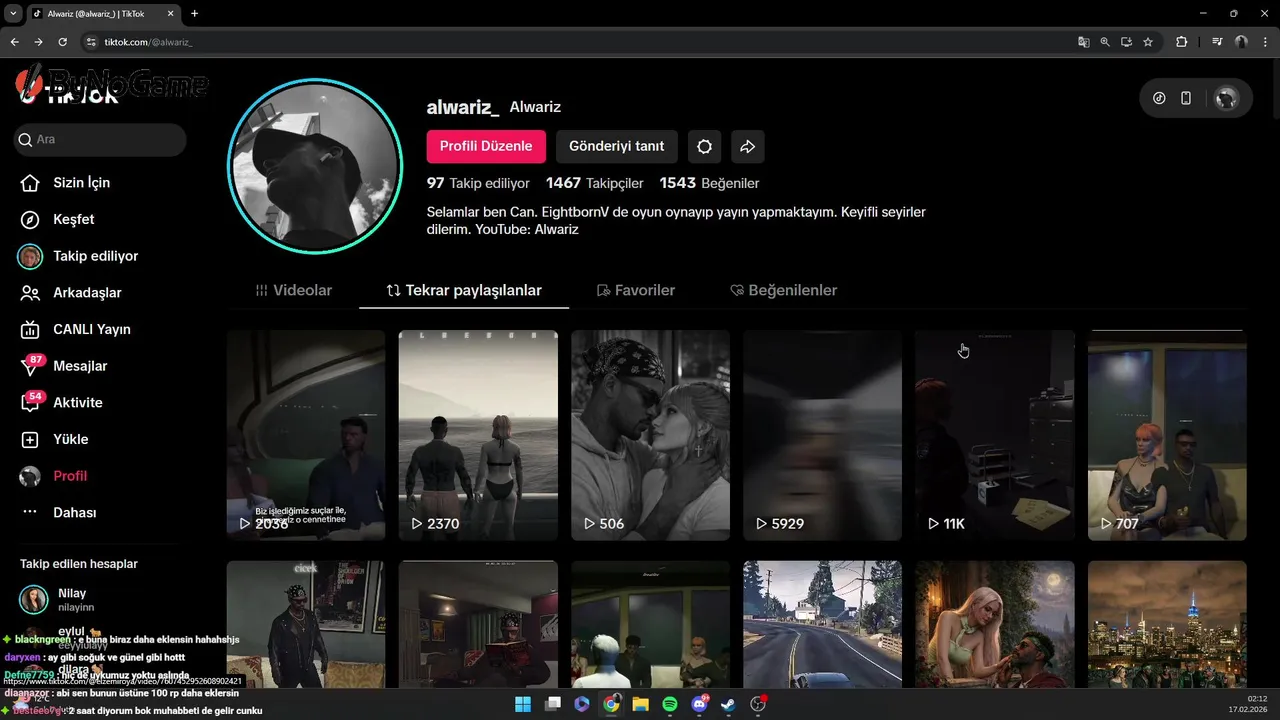Image resolution: width=1280 pixels, height=720 pixels.
Task: Click the 1543 Beğeniler count
Action: [709, 183]
